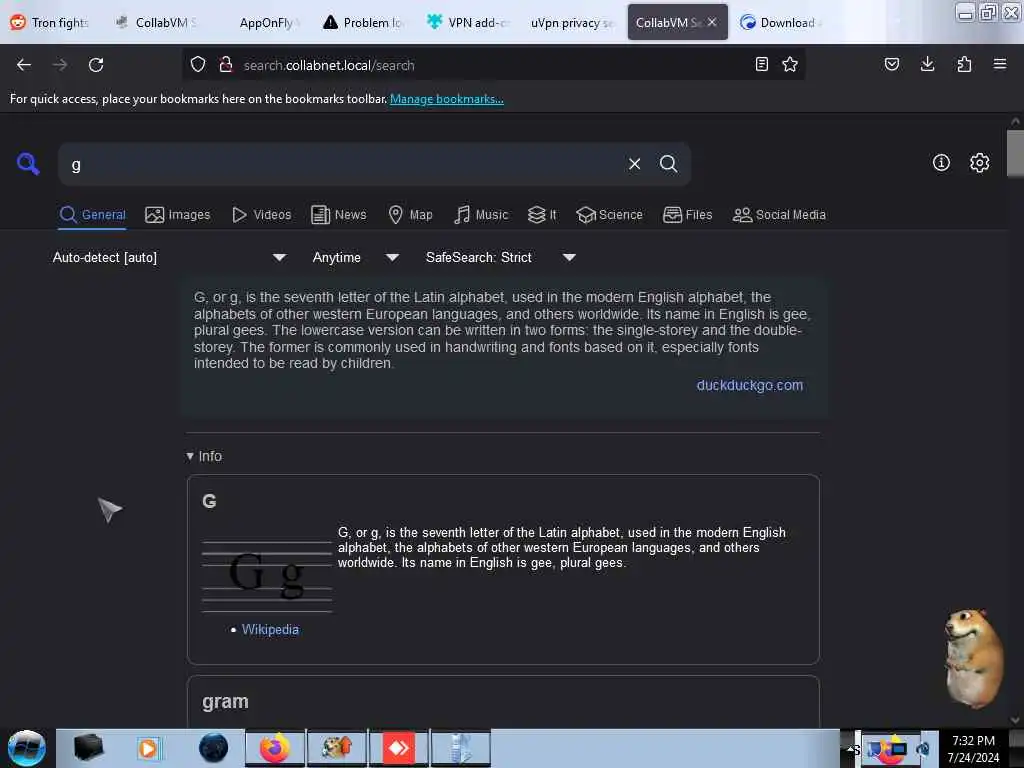Bookmark this page with the star icon

(x=790, y=64)
